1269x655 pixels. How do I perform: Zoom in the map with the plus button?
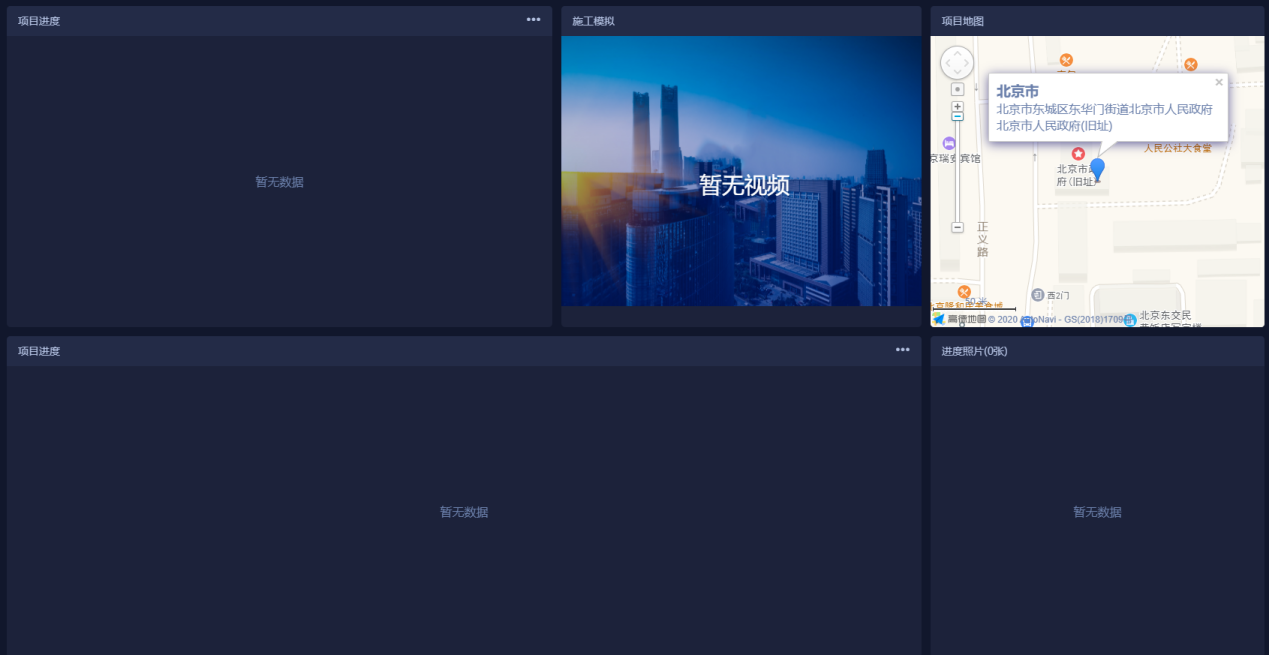pyautogui.click(x=957, y=106)
